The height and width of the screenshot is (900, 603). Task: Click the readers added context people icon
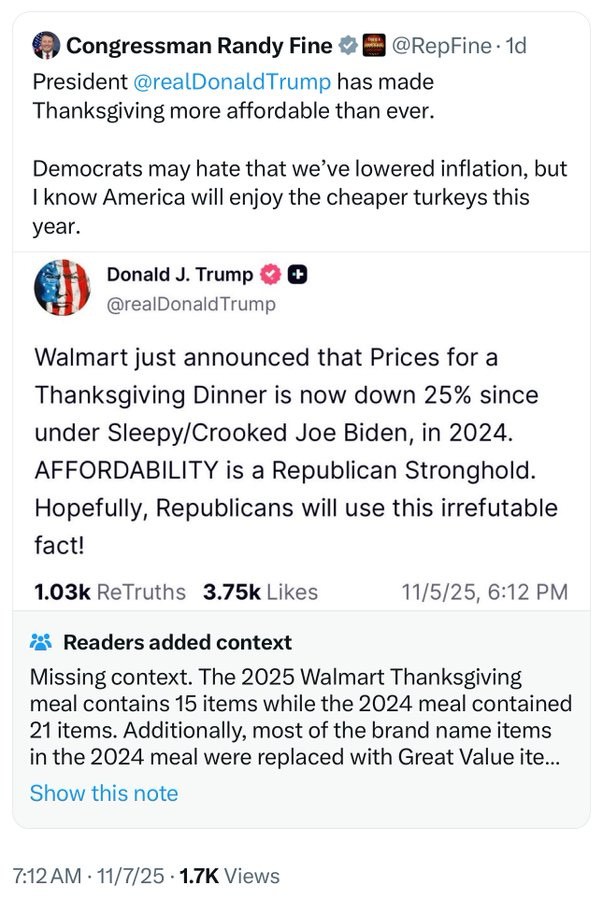41,642
